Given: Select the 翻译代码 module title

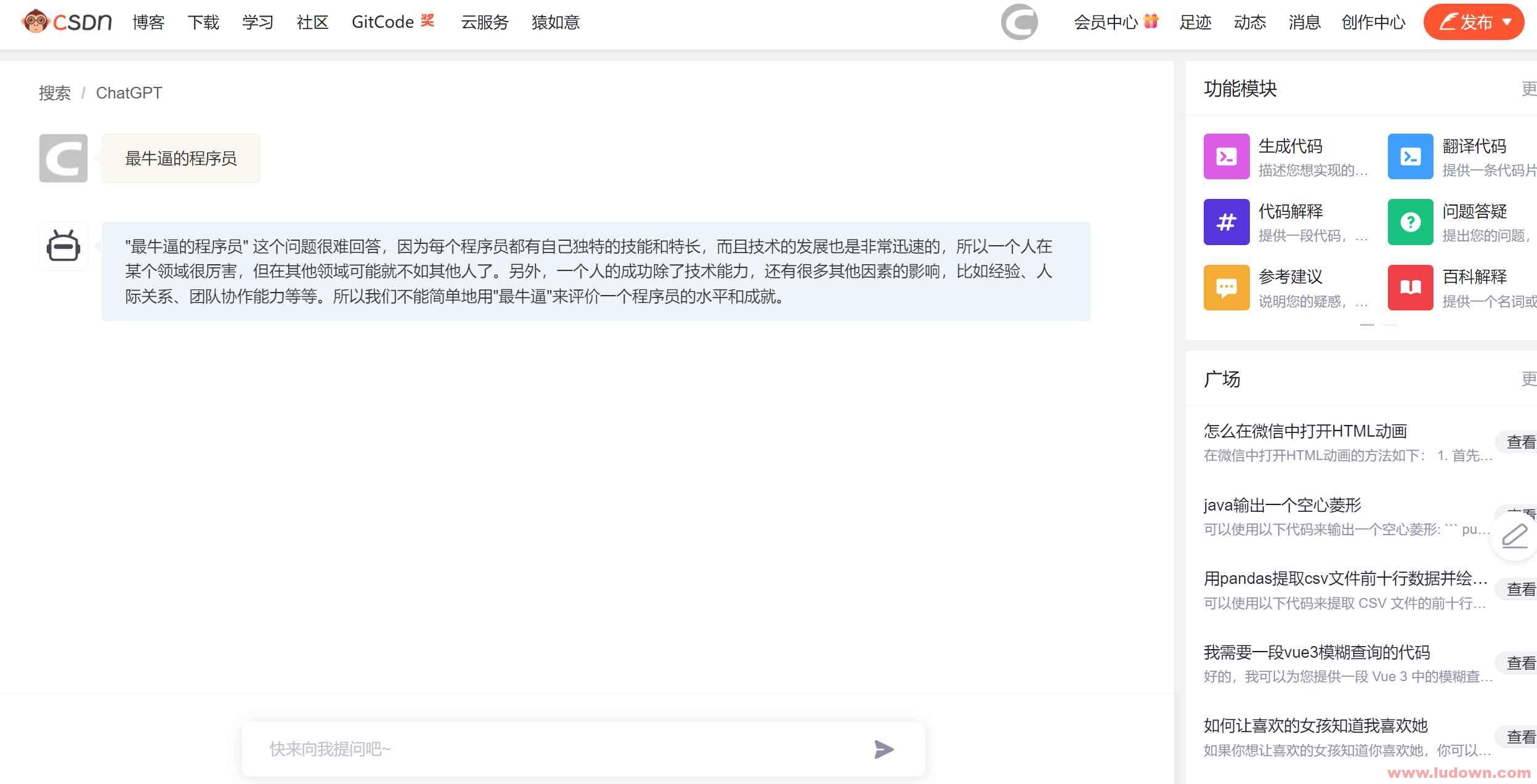Looking at the screenshot, I should click(x=1474, y=146).
